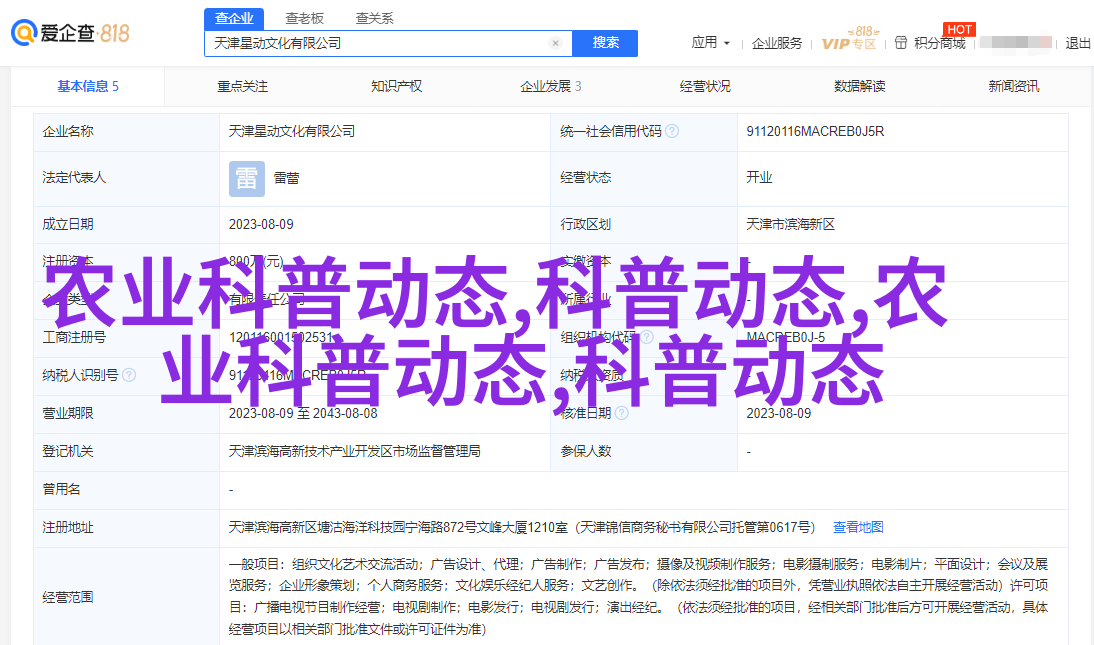Image resolution: width=1094 pixels, height=645 pixels.
Task: Select the credit code 91120116MACREB0J5R
Action: pyautogui.click(x=815, y=131)
